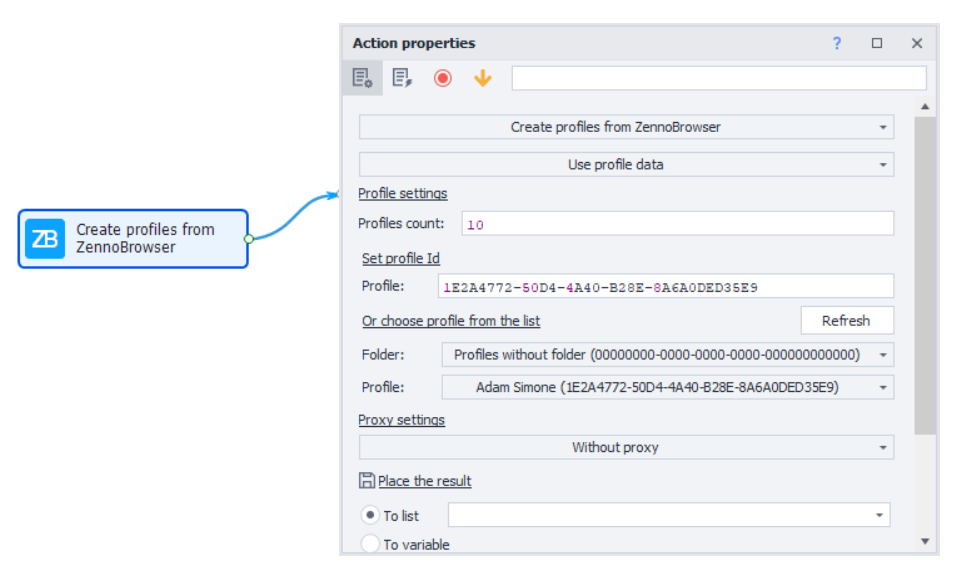Open Create profiles from ZennoBrowser dropdown
Viewport: 975px width, 574px height.
point(626,127)
